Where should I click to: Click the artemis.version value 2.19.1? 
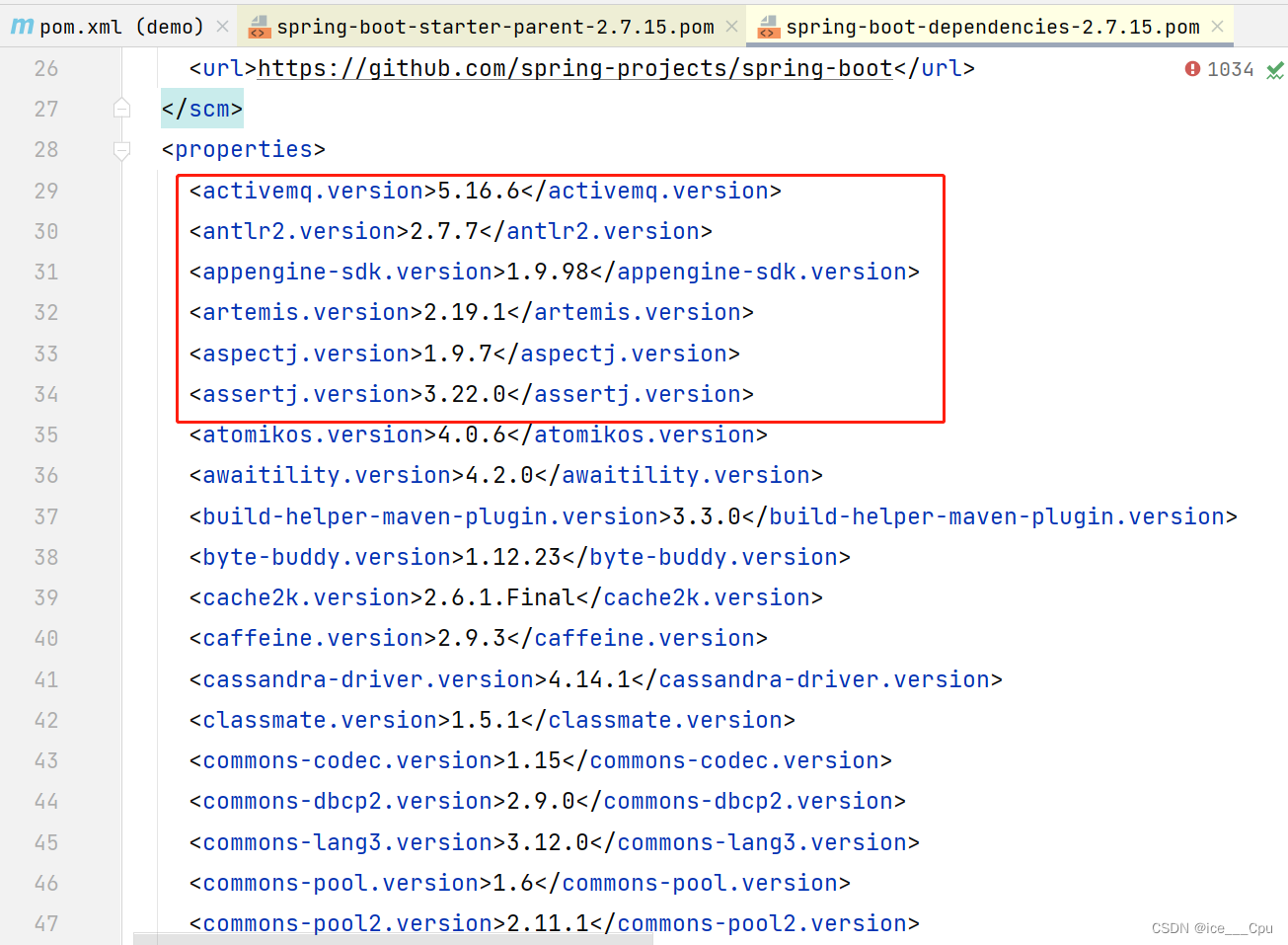click(465, 312)
